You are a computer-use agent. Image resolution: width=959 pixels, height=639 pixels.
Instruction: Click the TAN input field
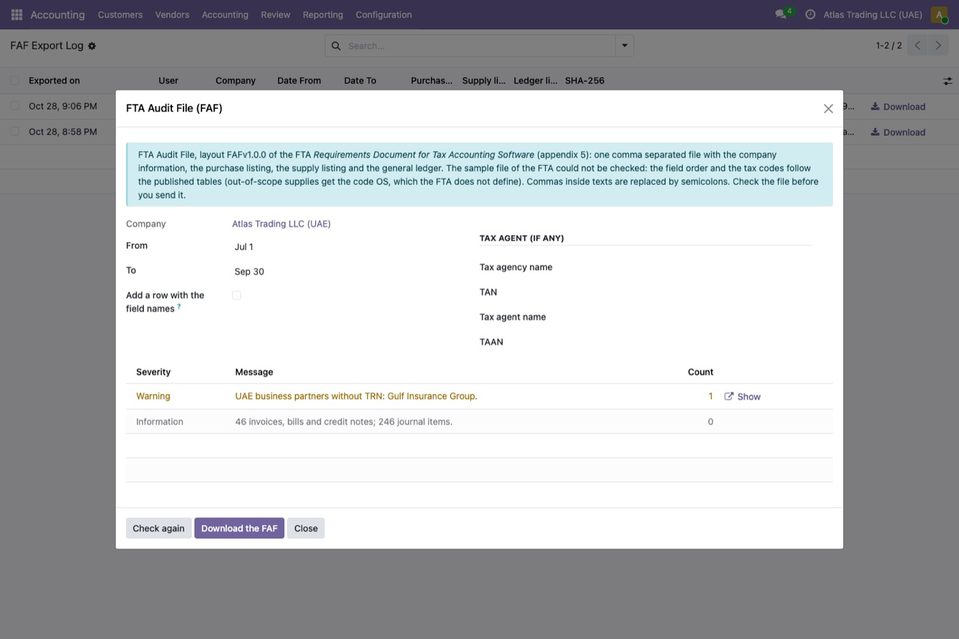pyautogui.click(x=699, y=292)
